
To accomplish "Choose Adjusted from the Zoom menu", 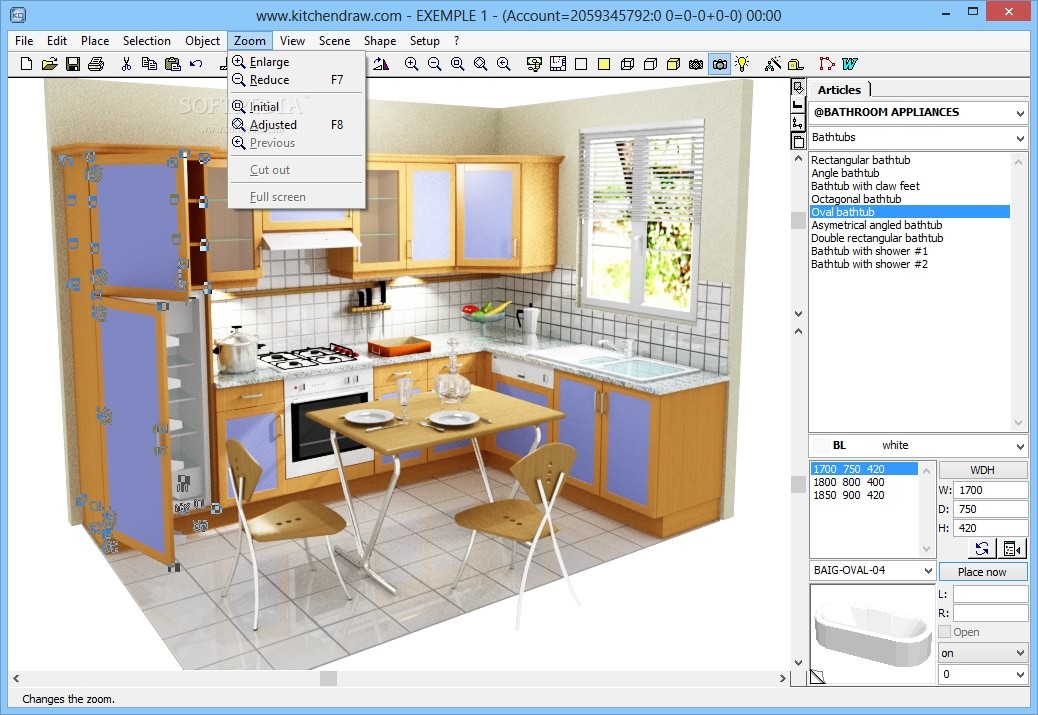I will click(273, 125).
